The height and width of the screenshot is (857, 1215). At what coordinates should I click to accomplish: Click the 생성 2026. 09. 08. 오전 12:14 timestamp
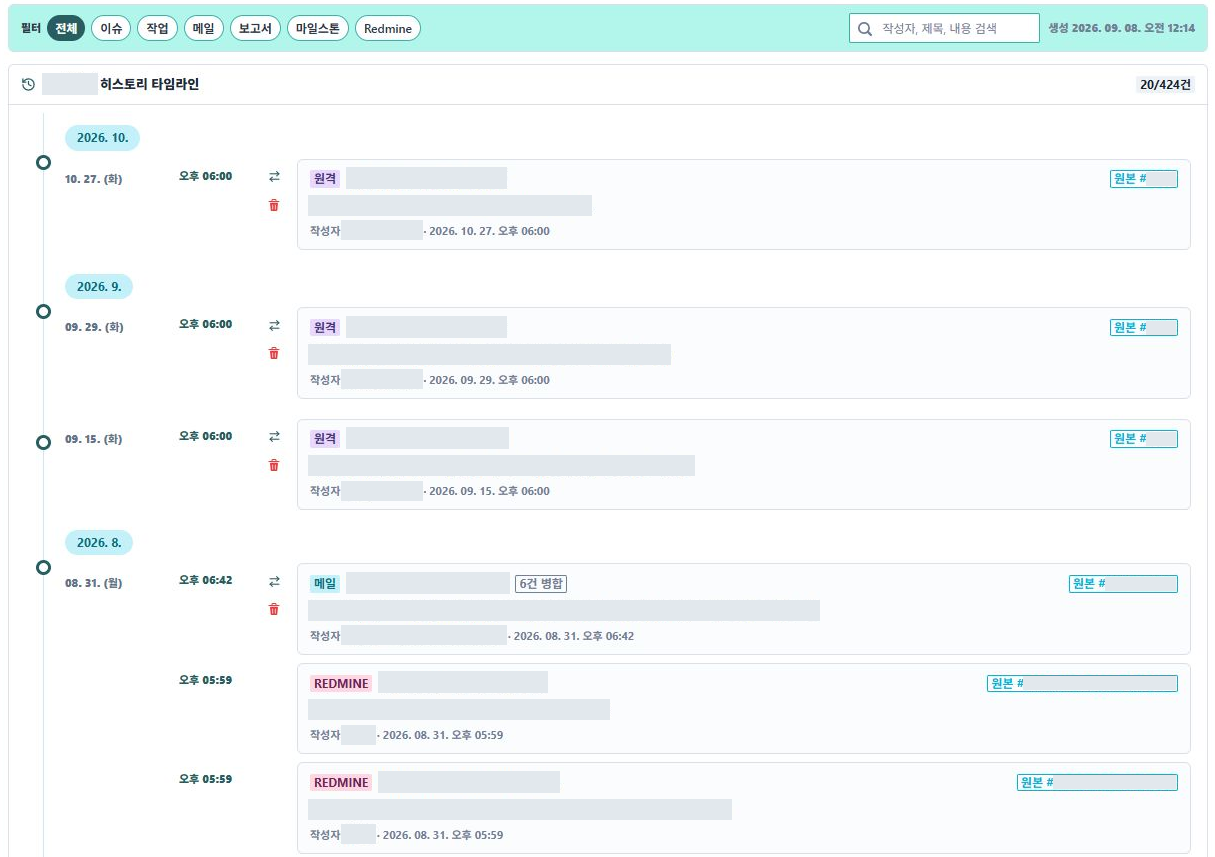tap(1121, 29)
